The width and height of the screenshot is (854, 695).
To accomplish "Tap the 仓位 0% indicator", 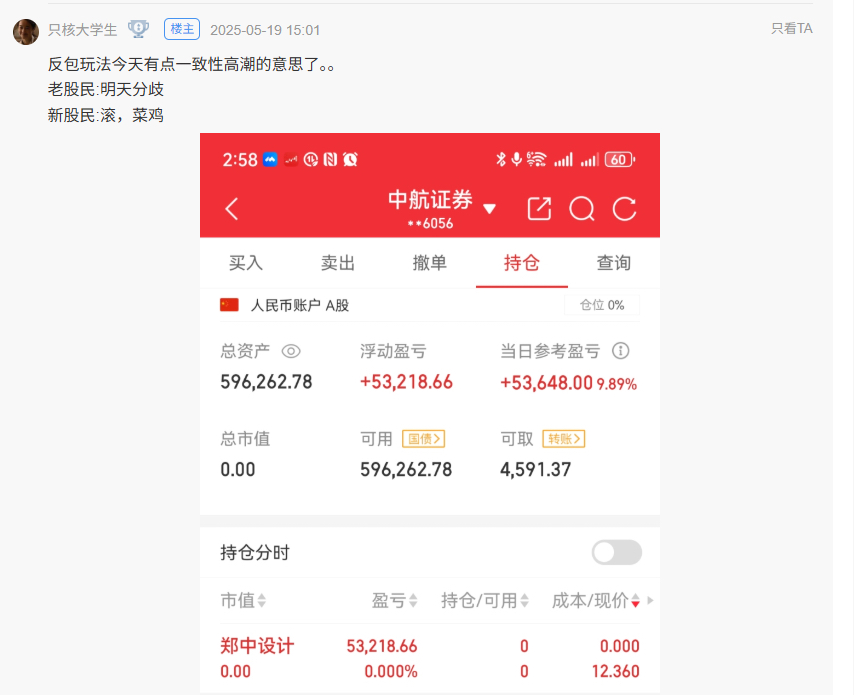I will point(602,305).
